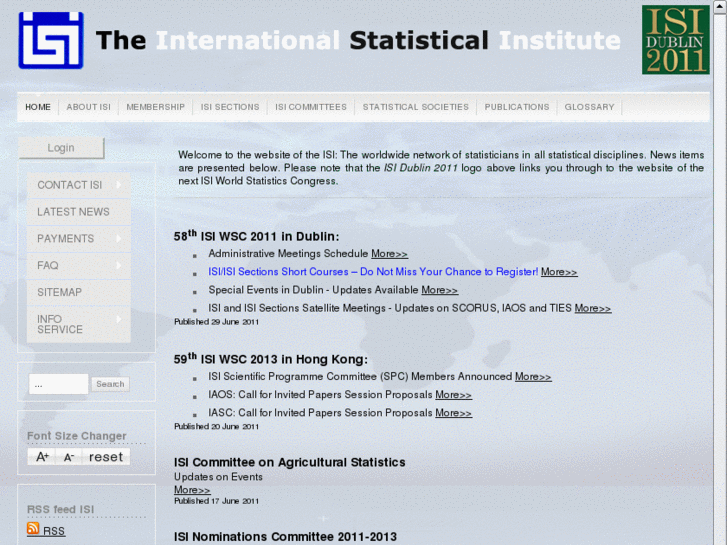Open the ISI COMMITTEES menu
Viewport: 727px width, 545px height.
(311, 107)
